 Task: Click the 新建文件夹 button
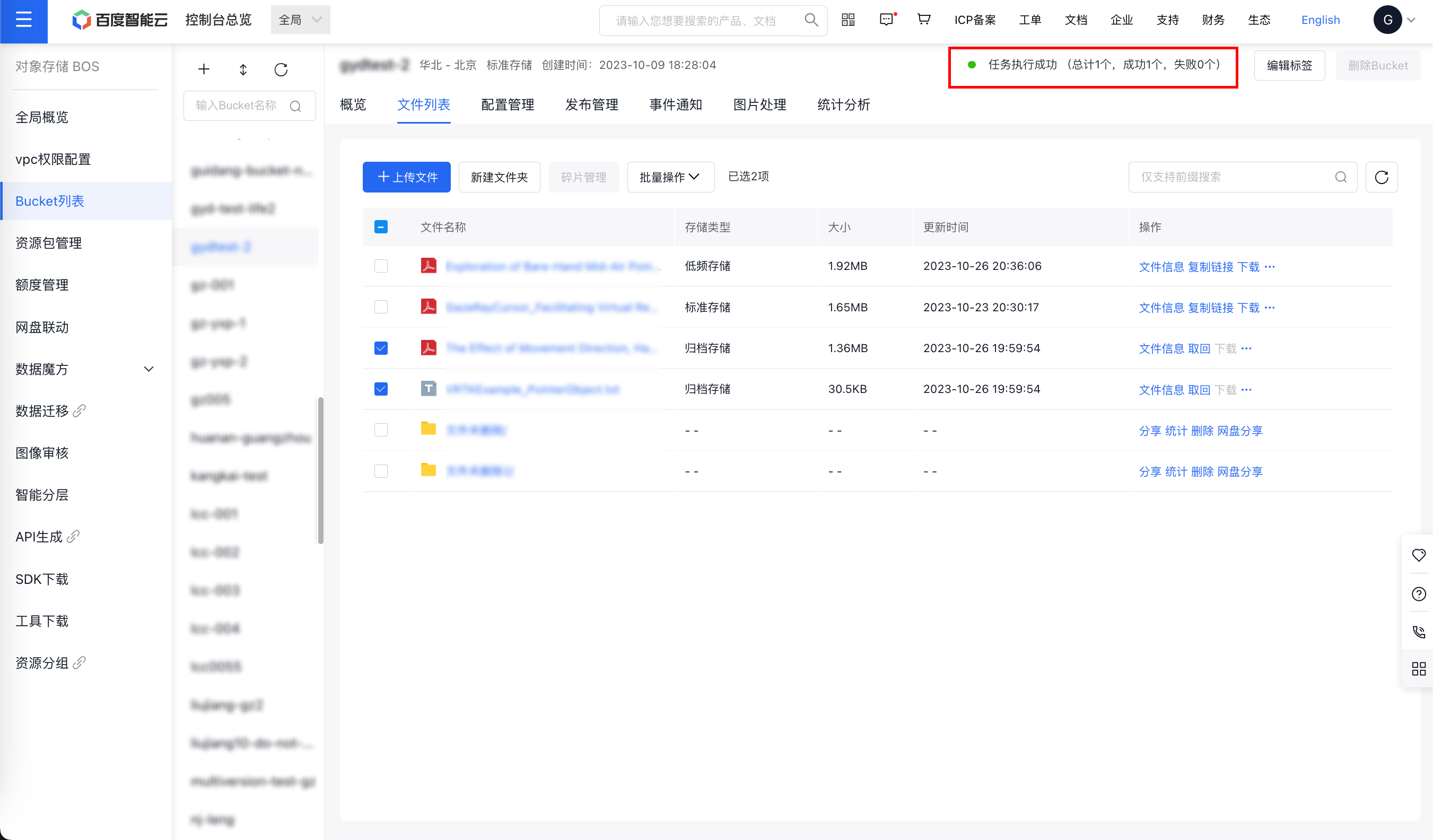click(x=499, y=177)
